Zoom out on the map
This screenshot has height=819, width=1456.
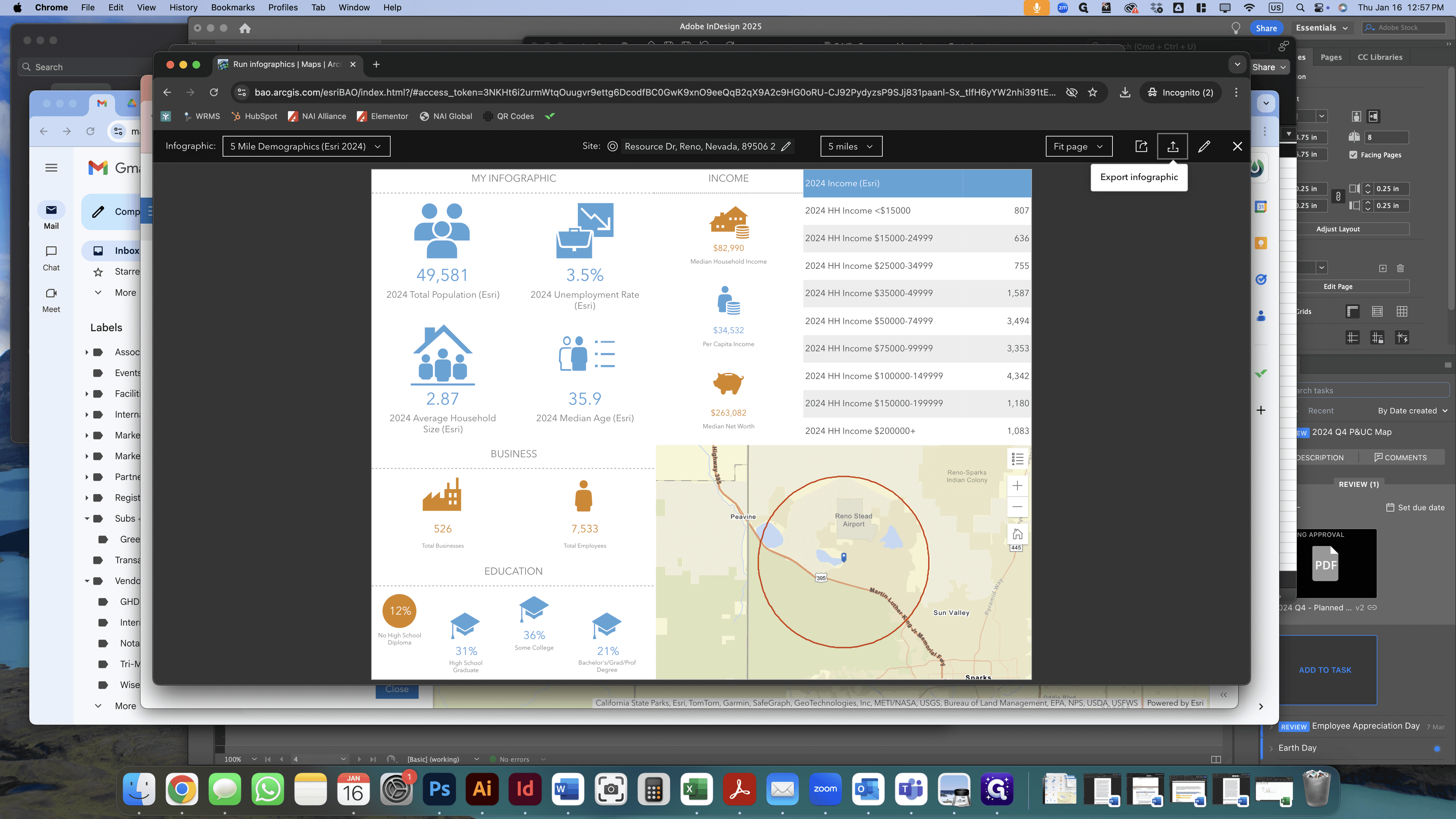(1017, 507)
